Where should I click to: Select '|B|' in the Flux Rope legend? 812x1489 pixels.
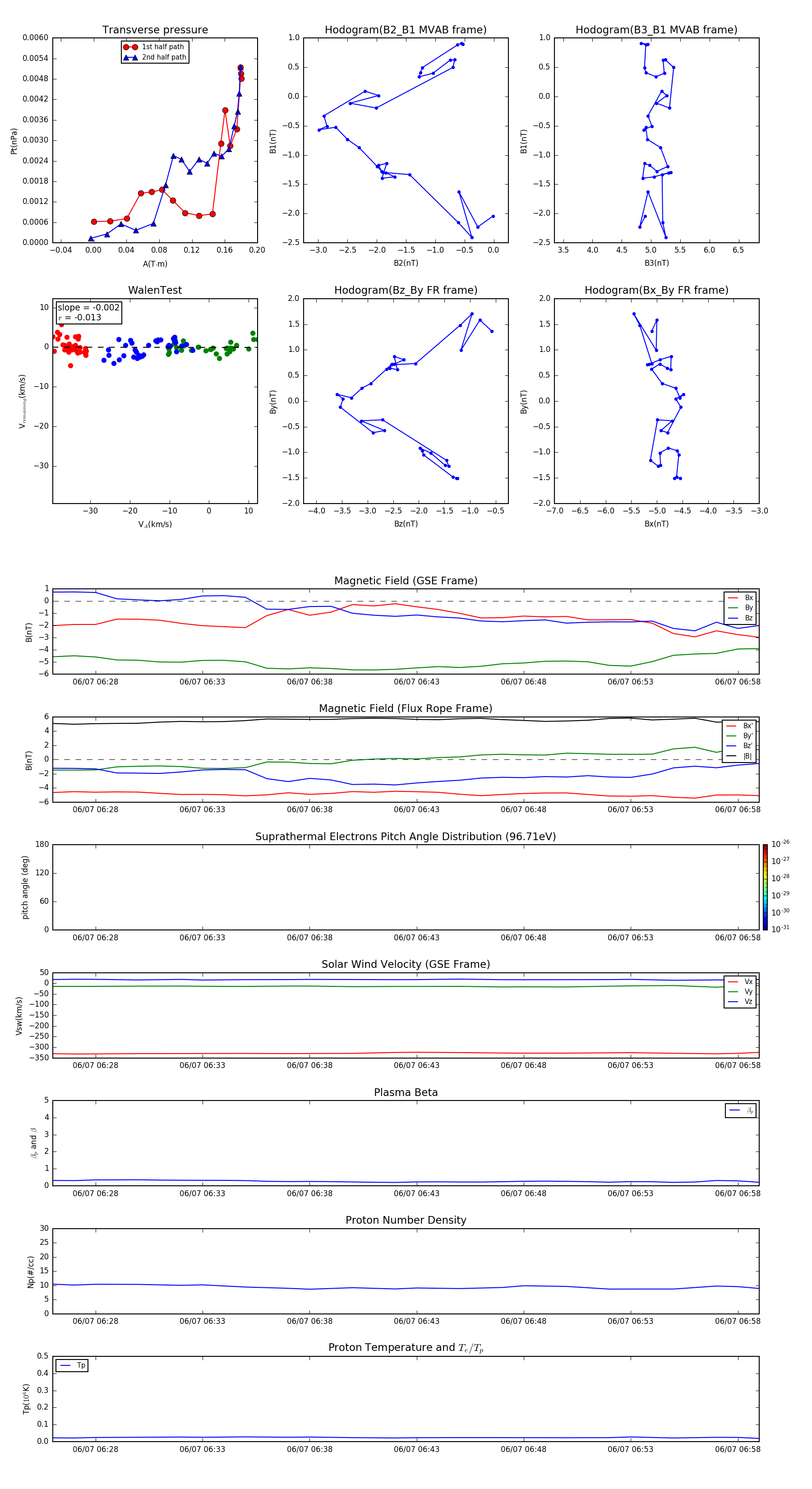[x=740, y=756]
